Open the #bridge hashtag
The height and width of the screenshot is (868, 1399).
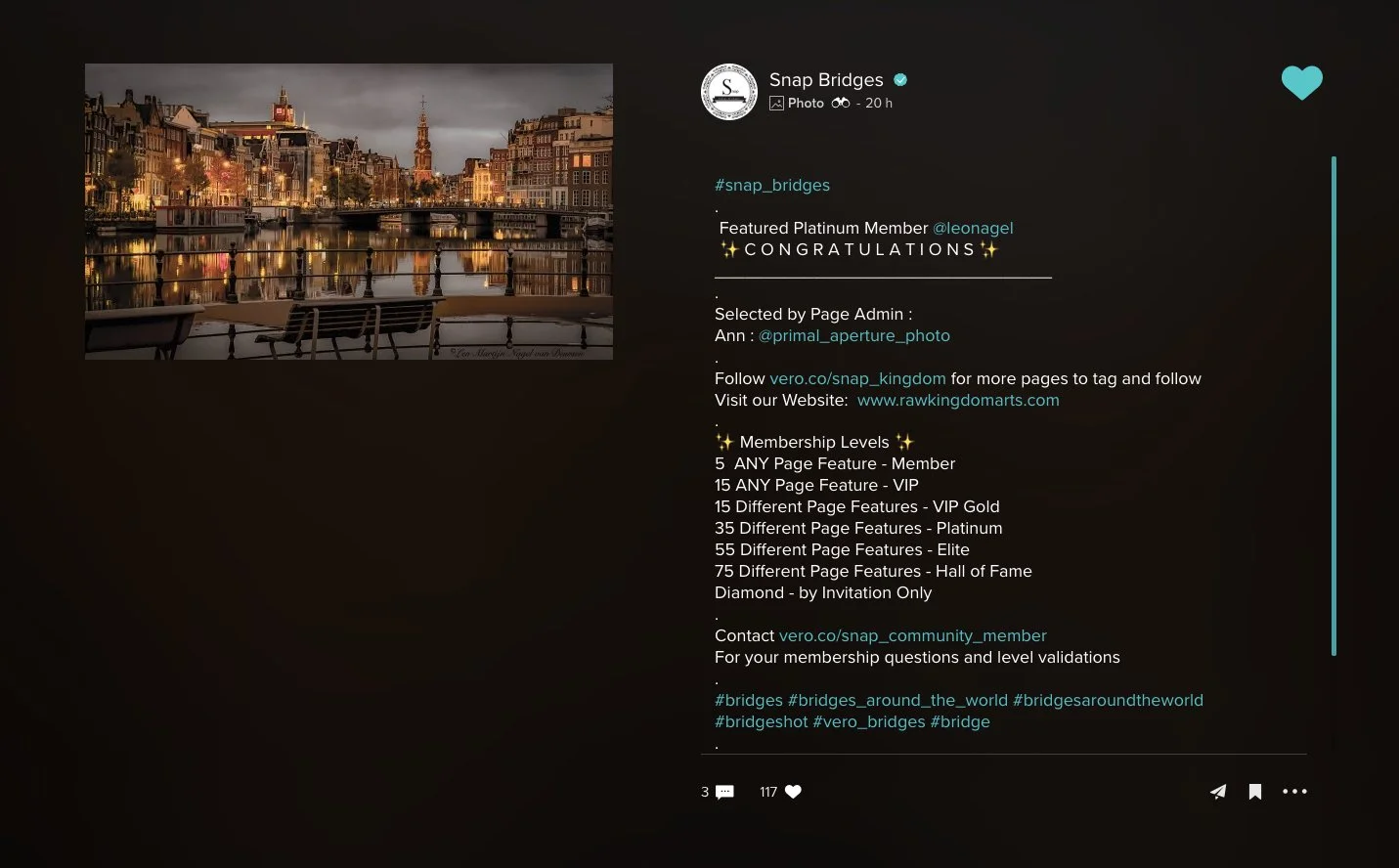(960, 721)
